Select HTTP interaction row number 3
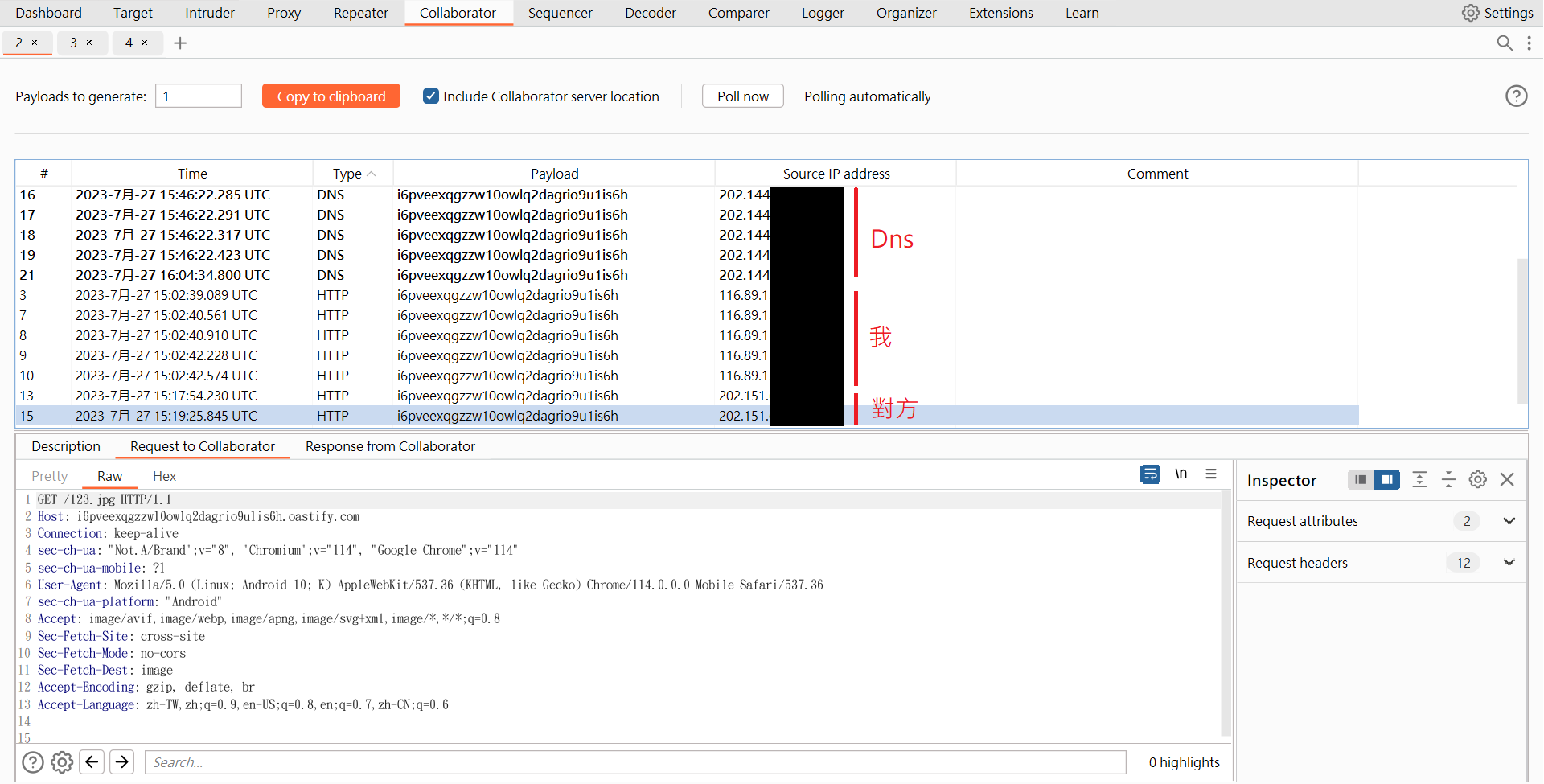This screenshot has width=1544, height=784. click(x=688, y=295)
